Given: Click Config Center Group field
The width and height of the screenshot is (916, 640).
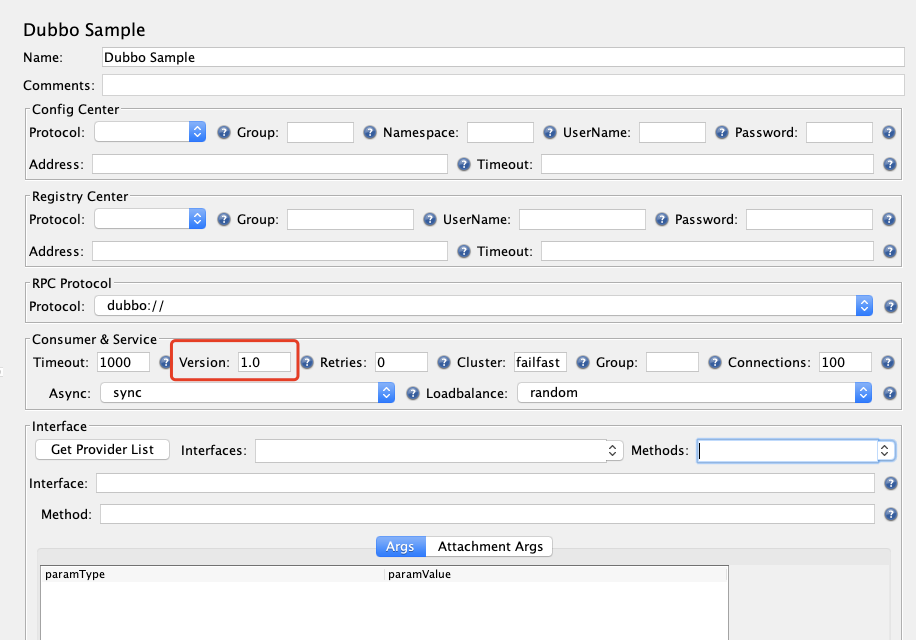Looking at the screenshot, I should tap(320, 133).
